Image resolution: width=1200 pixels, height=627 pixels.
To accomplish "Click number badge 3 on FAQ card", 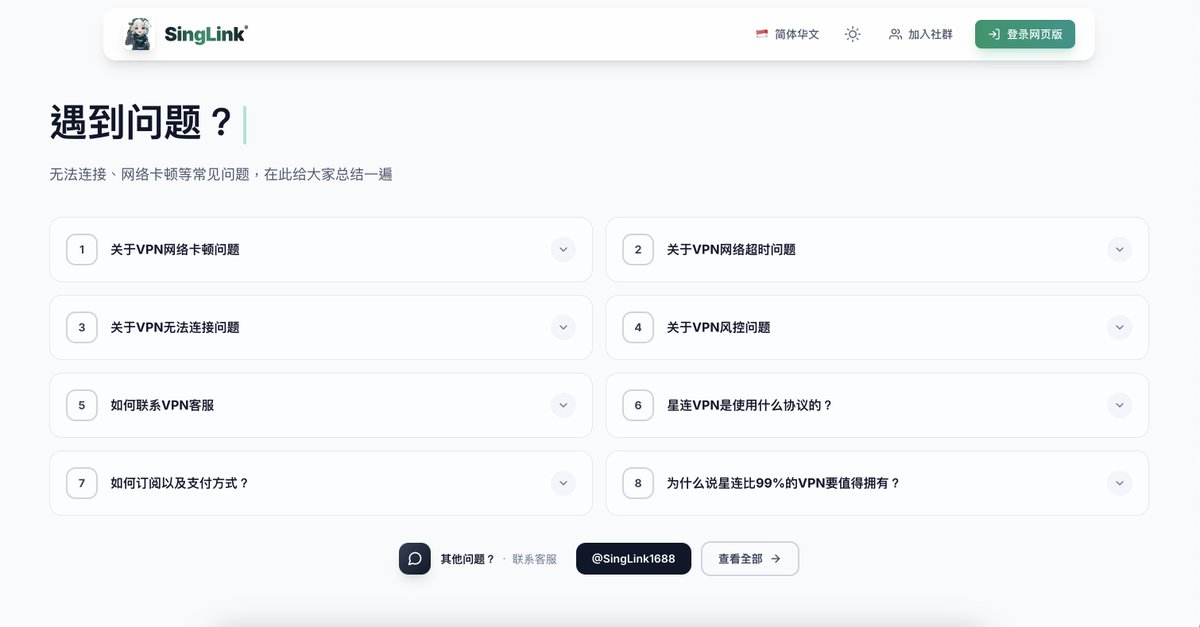I will pos(82,327).
